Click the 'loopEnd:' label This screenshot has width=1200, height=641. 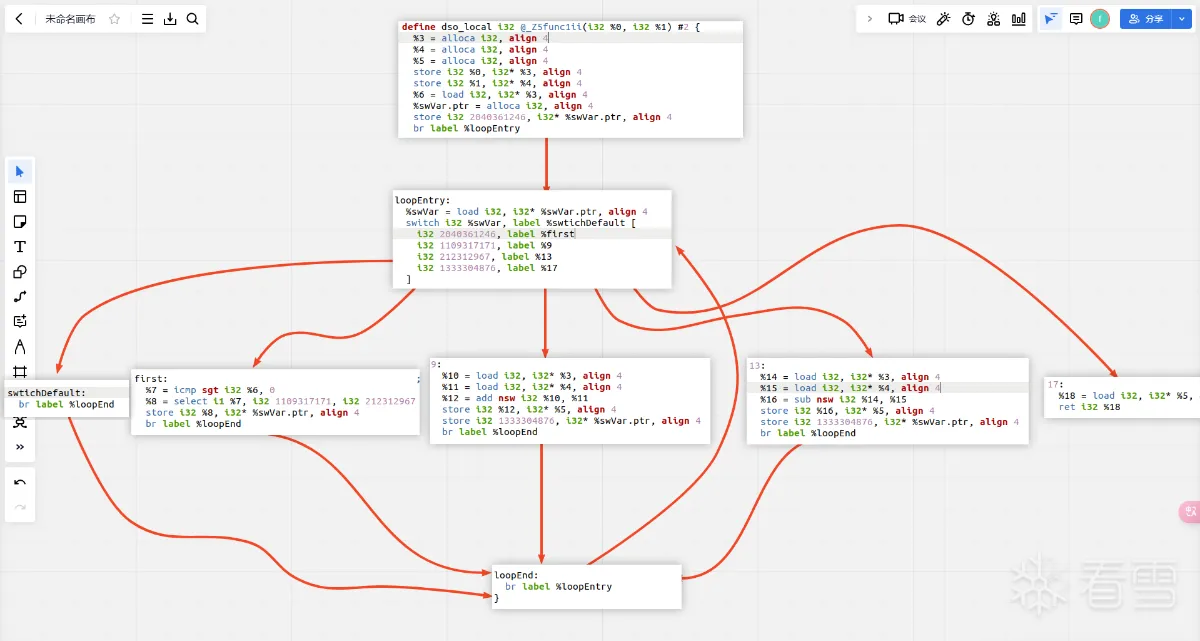tap(516, 575)
